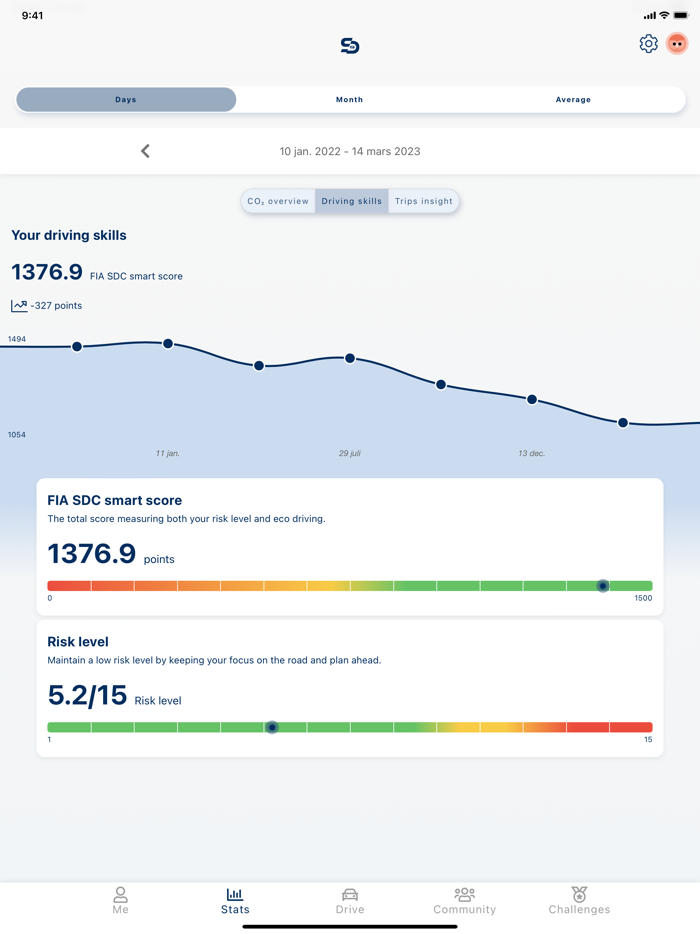The width and height of the screenshot is (700, 934).
Task: Select the Days period tab
Action: [x=126, y=99]
